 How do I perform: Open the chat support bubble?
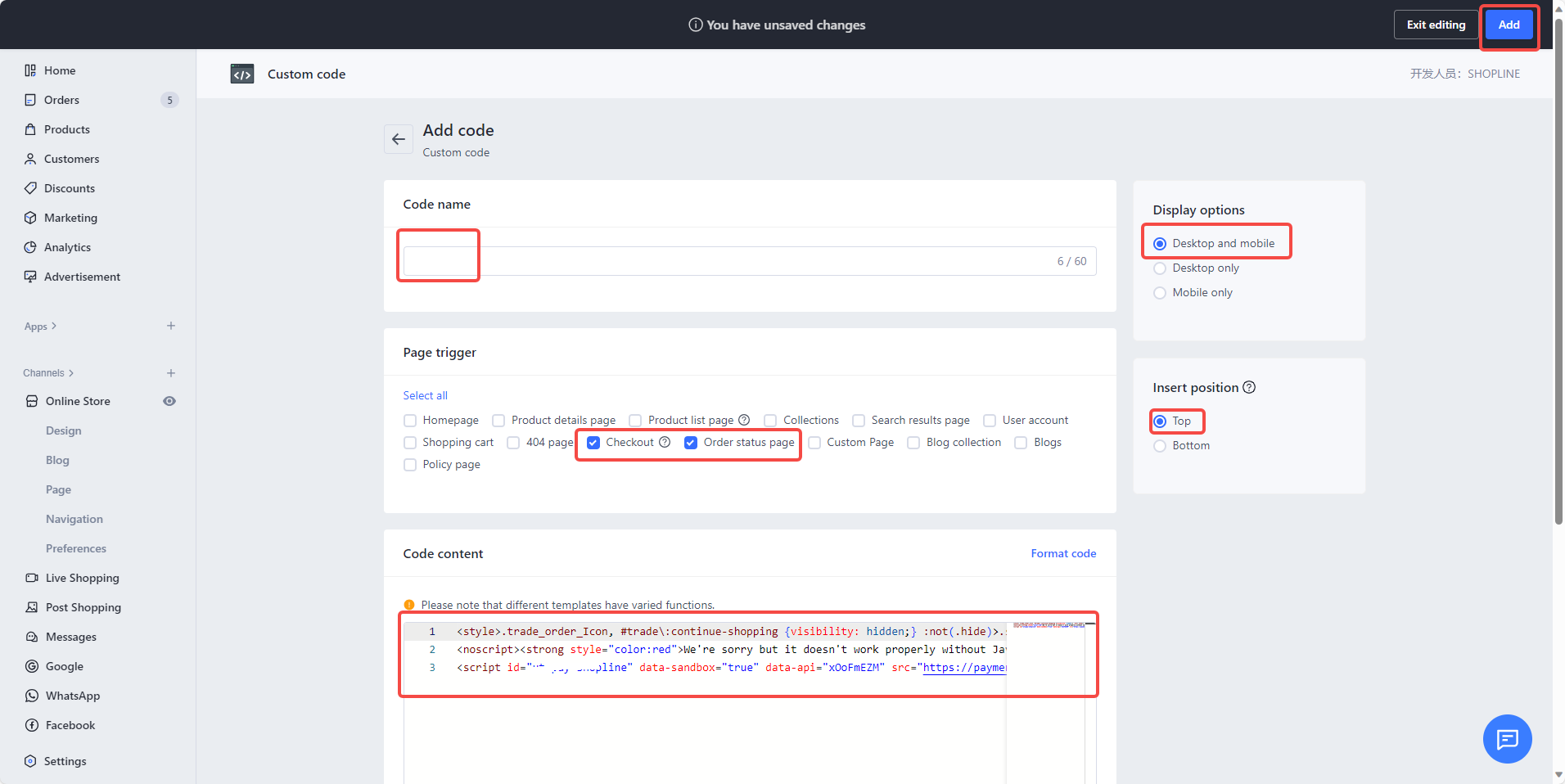point(1507,739)
